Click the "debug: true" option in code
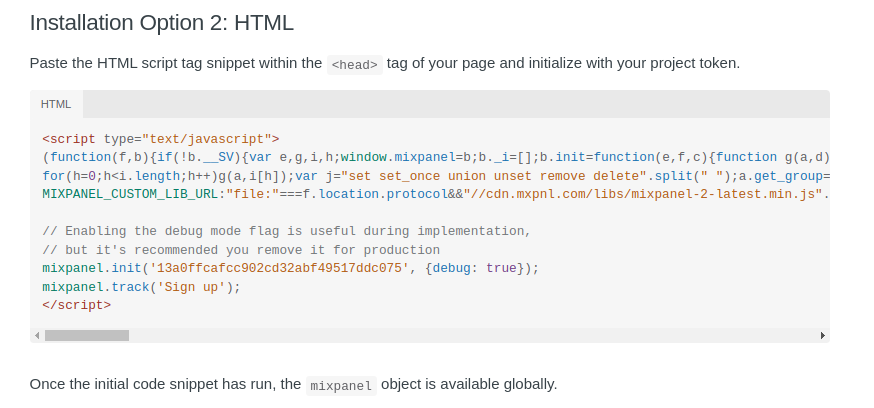This screenshot has height=408, width=874. (472, 268)
